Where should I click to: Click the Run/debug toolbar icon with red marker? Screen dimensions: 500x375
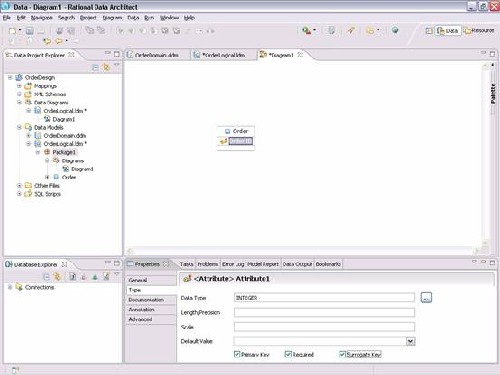[306, 31]
